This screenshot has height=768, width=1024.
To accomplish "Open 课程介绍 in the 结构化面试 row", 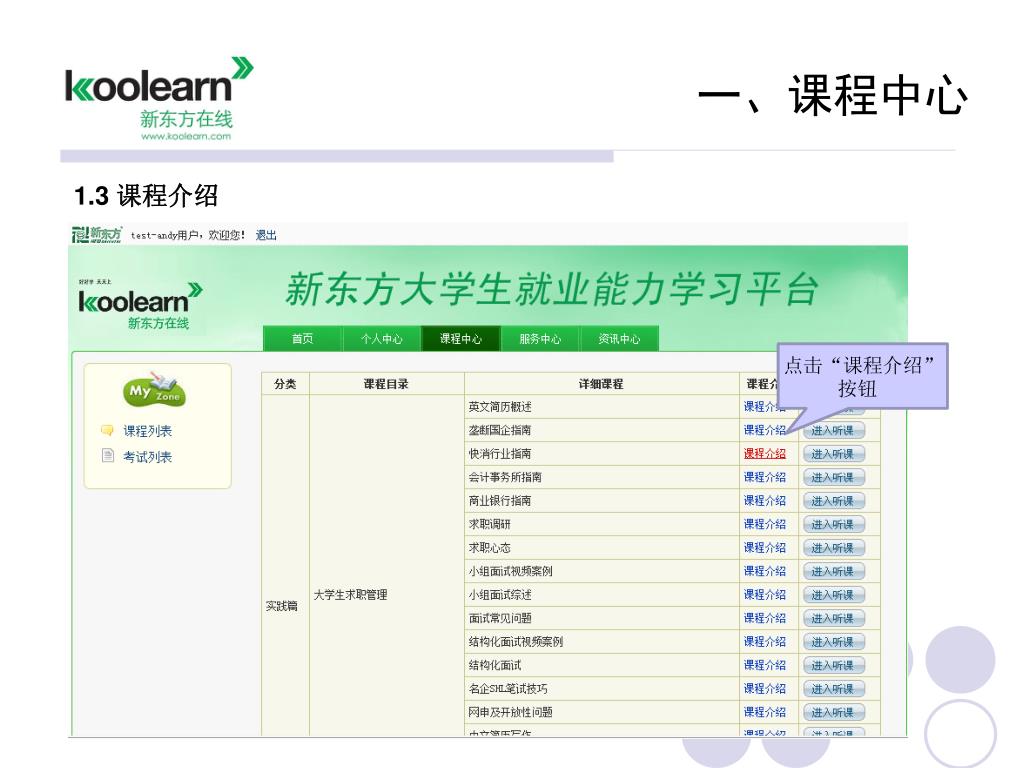I will (764, 665).
